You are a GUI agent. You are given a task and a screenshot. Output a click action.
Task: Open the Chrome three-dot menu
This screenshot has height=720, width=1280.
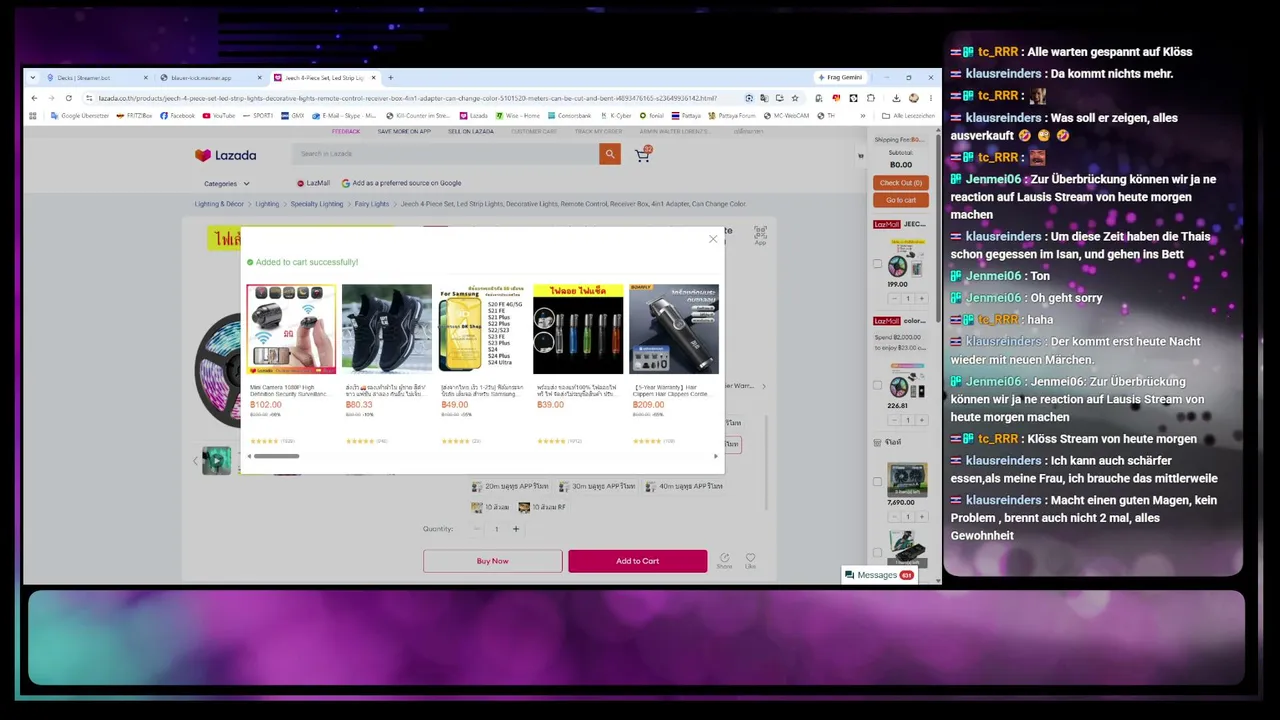tap(929, 98)
